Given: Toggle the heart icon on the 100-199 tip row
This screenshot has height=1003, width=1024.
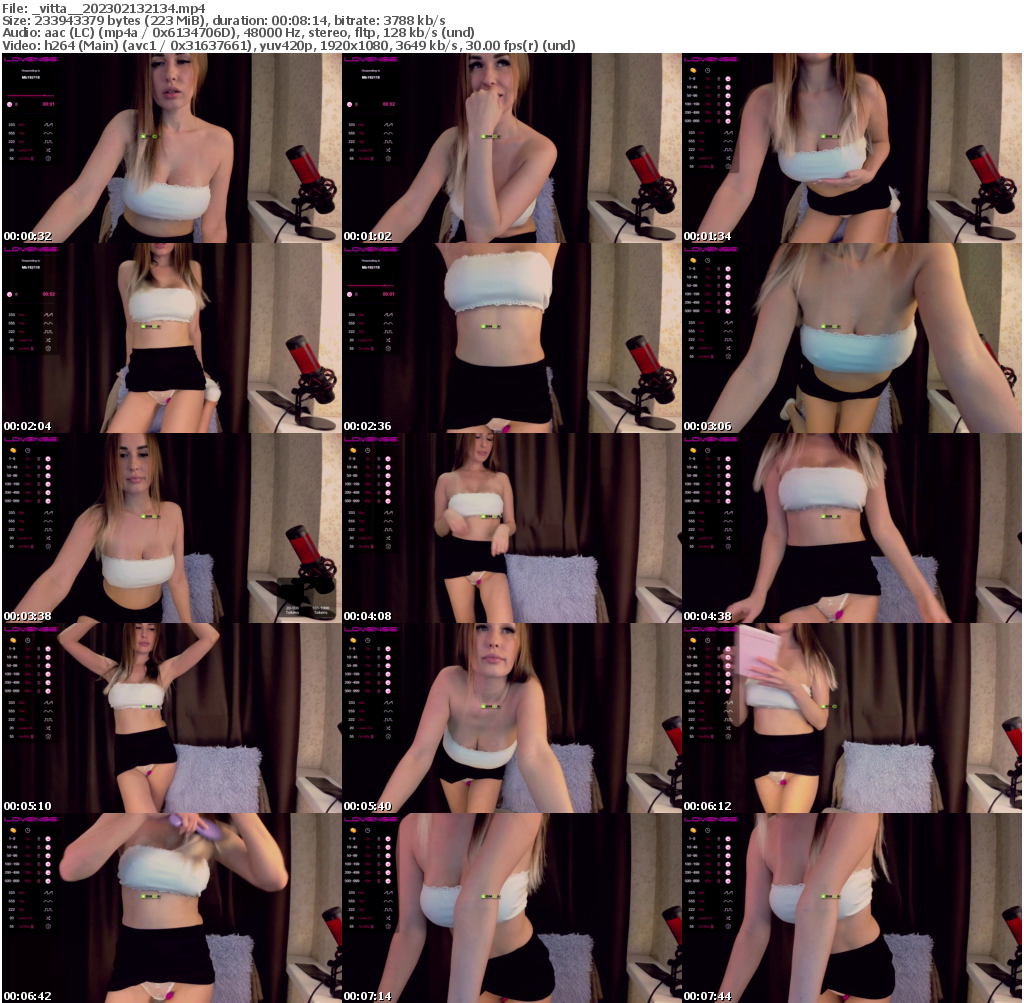Looking at the screenshot, I should (x=728, y=674).
